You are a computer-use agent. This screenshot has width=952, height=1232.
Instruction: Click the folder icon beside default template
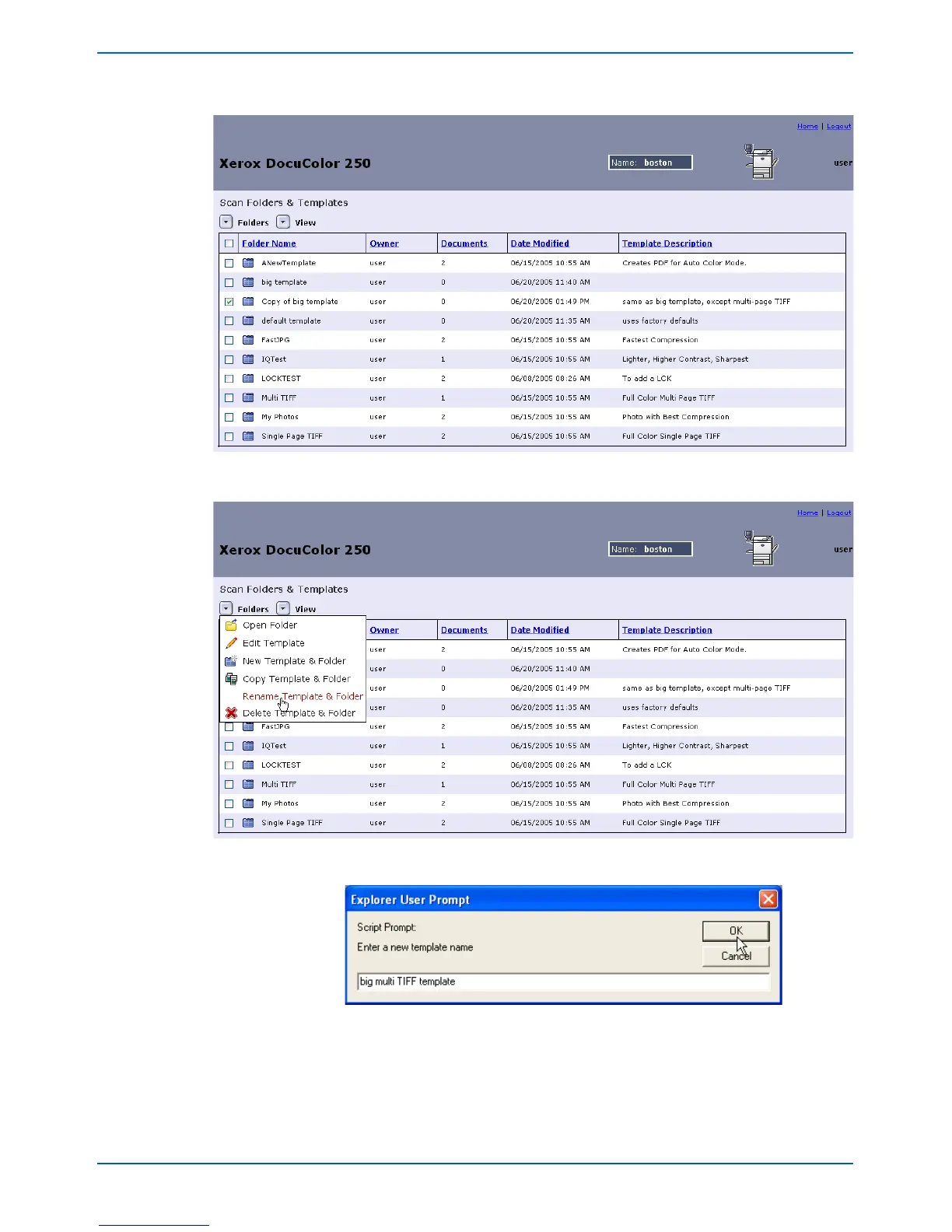click(248, 320)
